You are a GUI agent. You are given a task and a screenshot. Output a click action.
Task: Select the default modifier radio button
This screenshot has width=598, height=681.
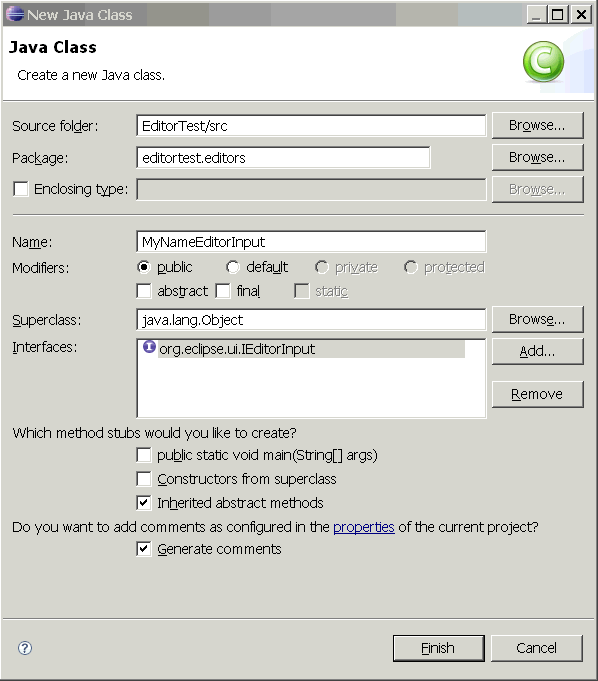pos(233,267)
